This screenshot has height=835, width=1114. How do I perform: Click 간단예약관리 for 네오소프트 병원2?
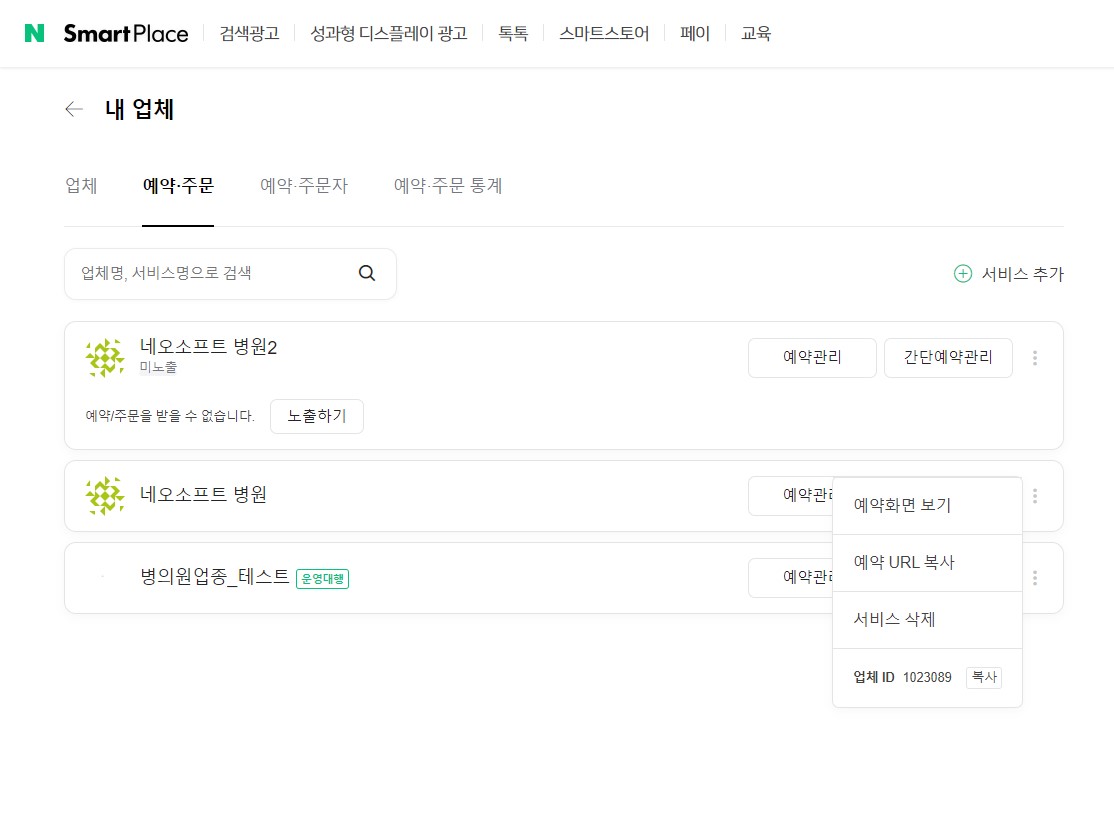948,357
